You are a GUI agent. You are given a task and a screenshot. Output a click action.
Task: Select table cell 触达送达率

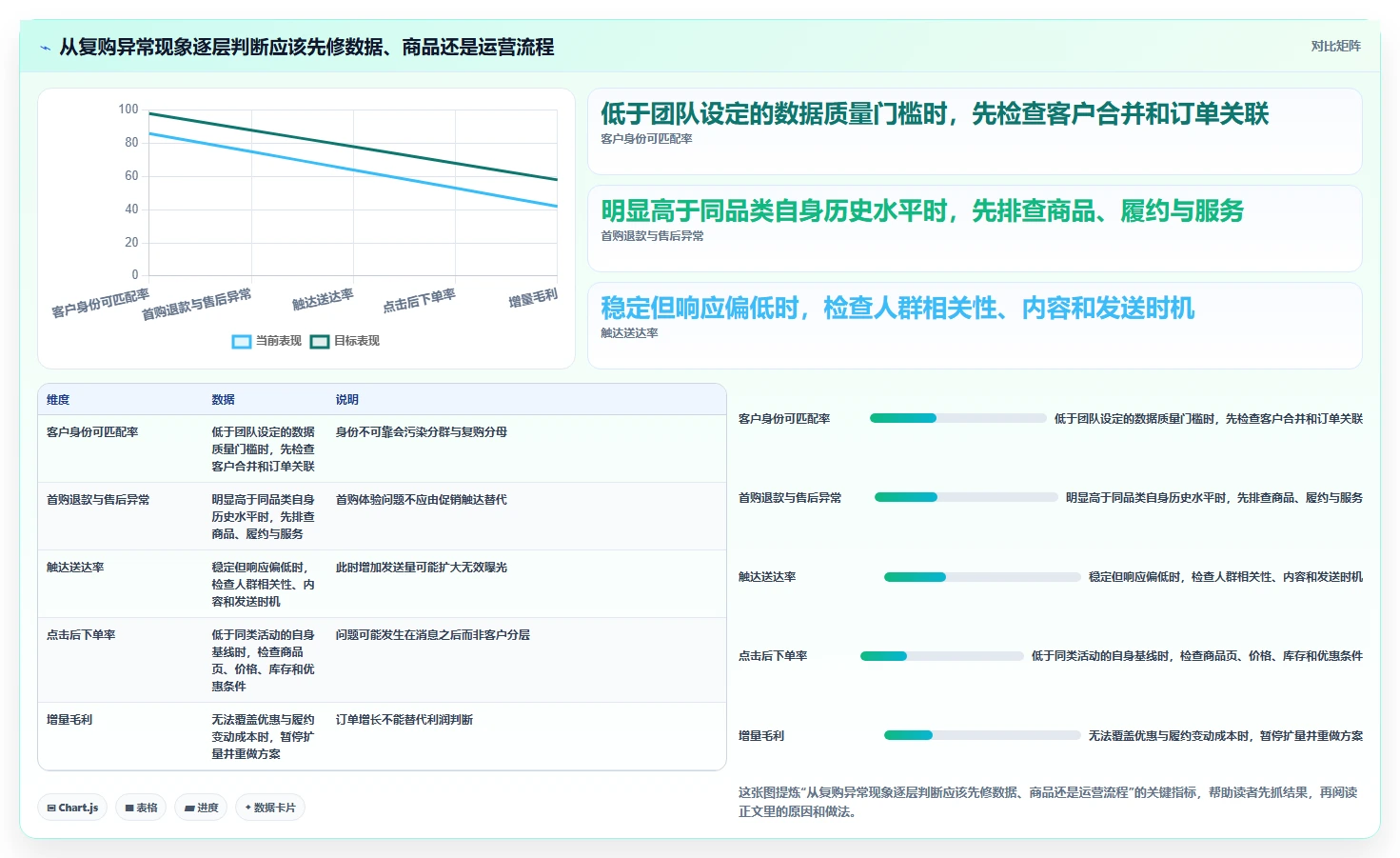click(75, 568)
